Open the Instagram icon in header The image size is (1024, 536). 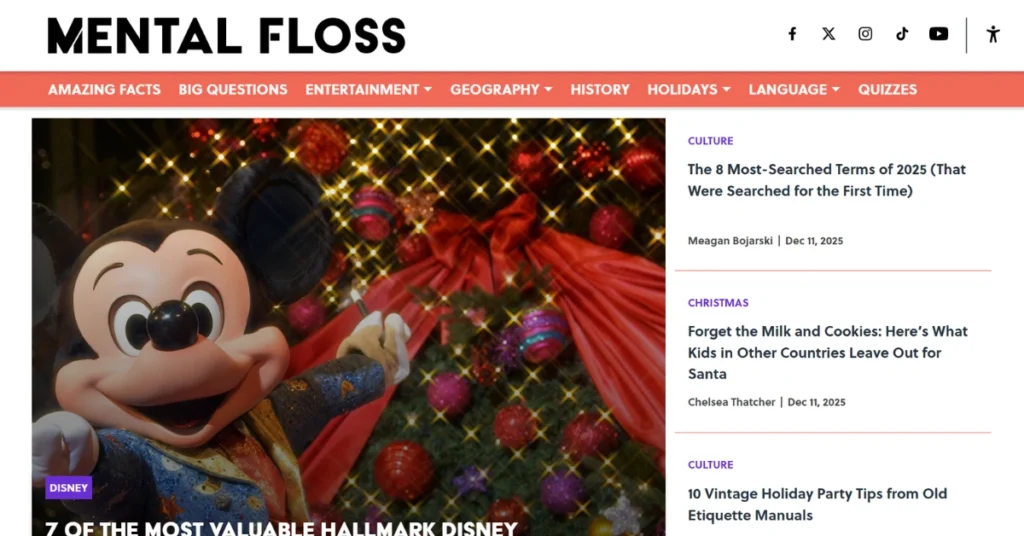[x=865, y=34]
